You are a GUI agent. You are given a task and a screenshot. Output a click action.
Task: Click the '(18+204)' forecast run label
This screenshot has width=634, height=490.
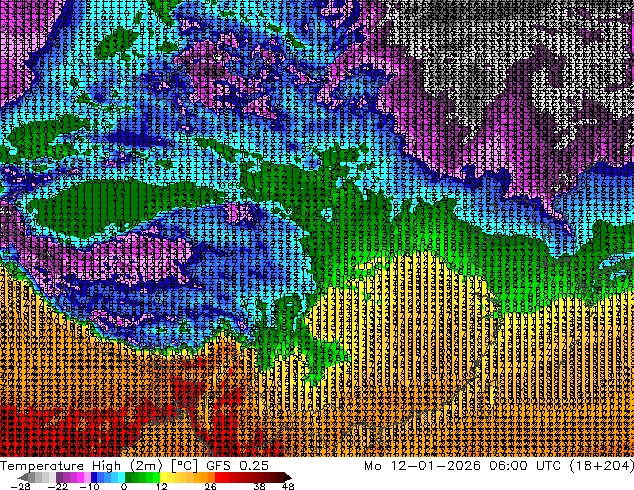[601, 466]
